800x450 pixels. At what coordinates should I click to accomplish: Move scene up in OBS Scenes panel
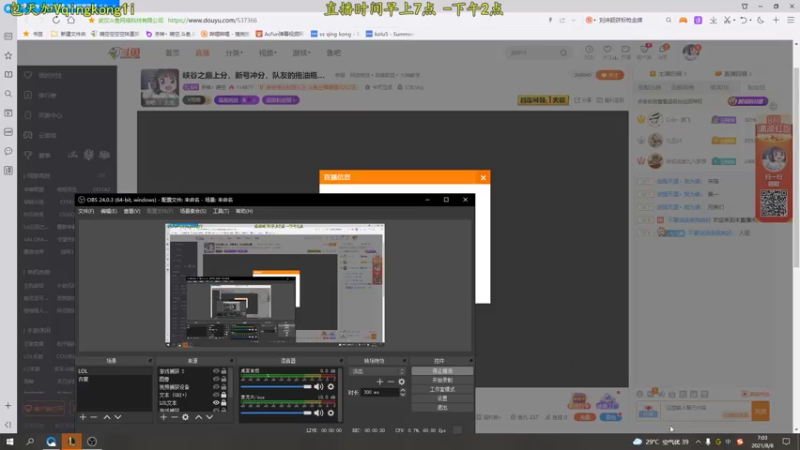pyautogui.click(x=107, y=417)
